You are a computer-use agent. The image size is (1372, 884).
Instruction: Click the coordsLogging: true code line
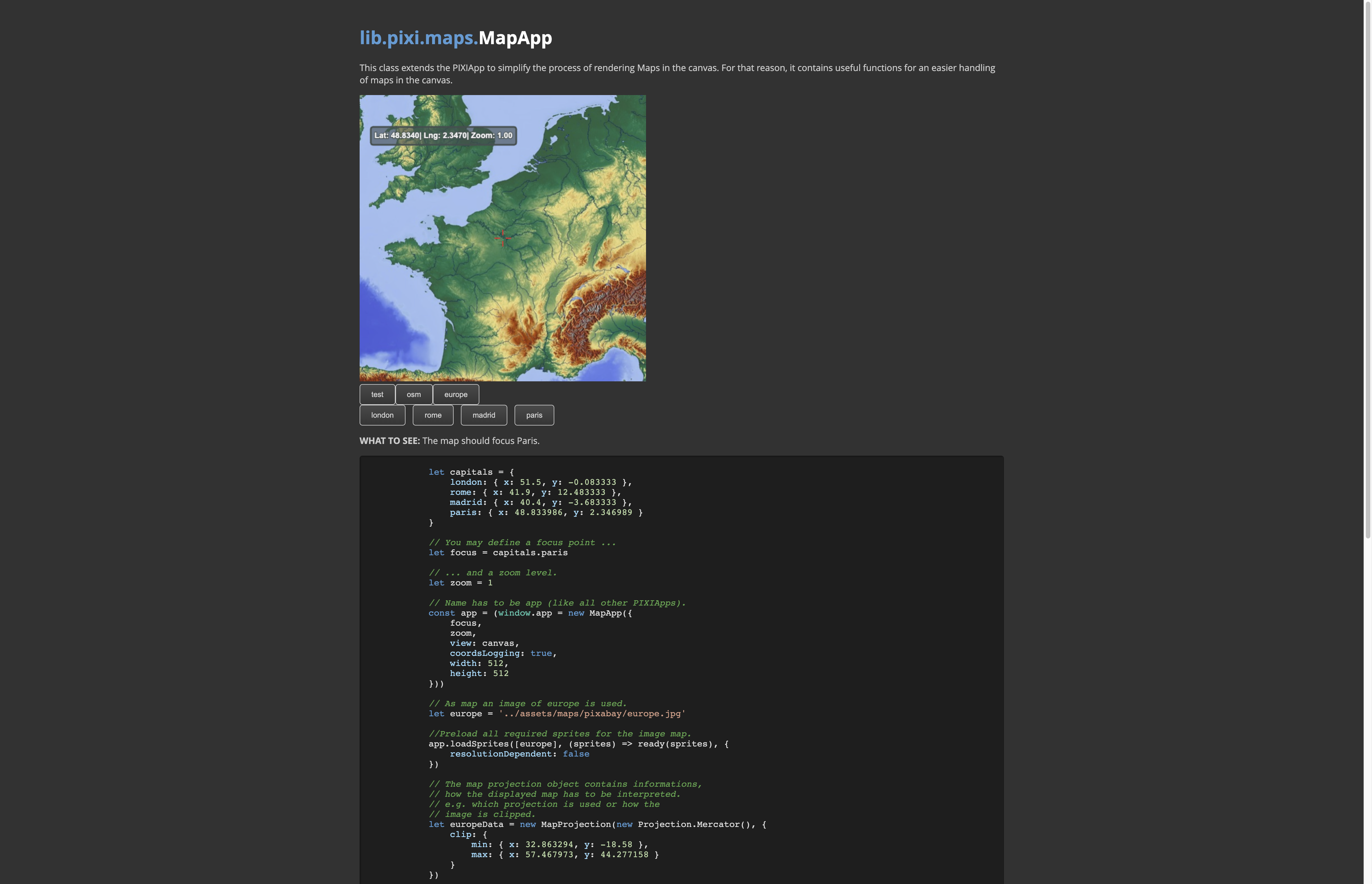503,653
